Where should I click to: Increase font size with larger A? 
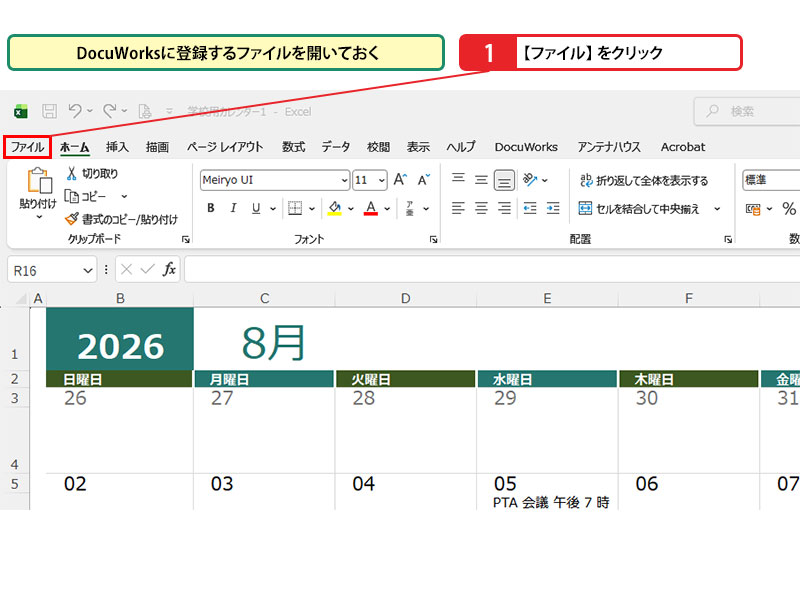click(x=400, y=180)
